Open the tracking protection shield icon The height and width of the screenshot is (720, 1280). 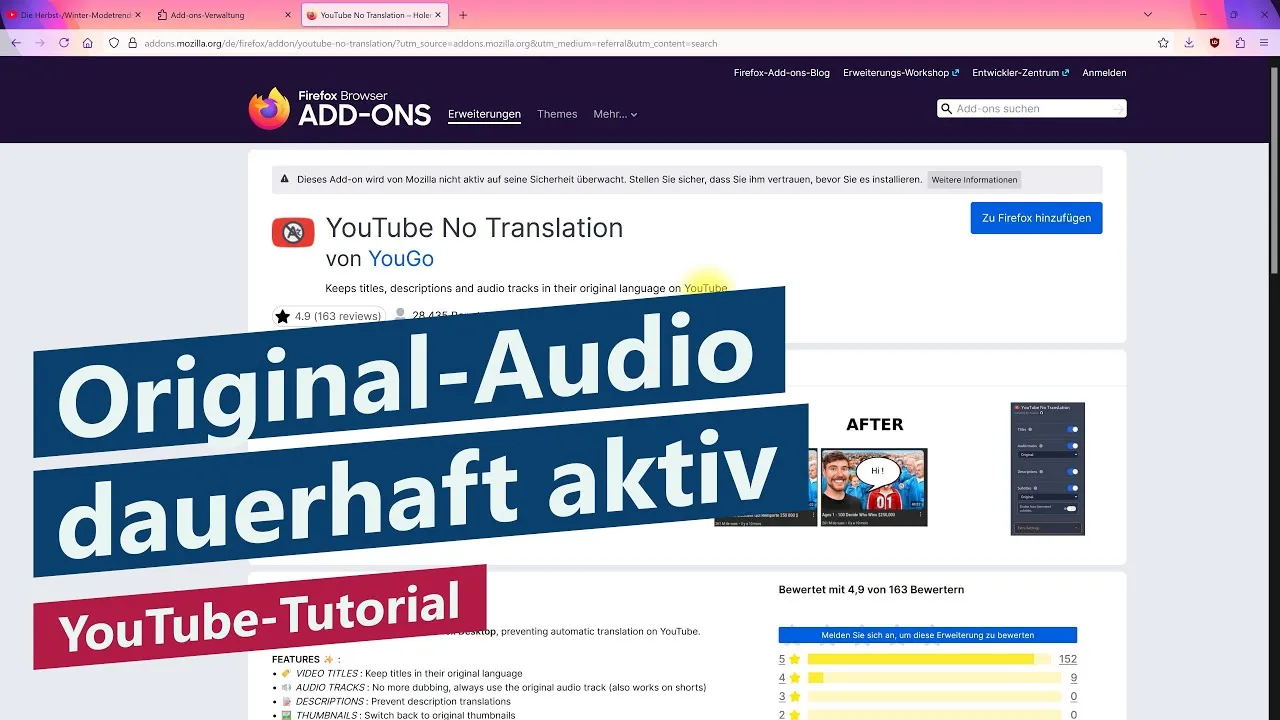click(113, 43)
